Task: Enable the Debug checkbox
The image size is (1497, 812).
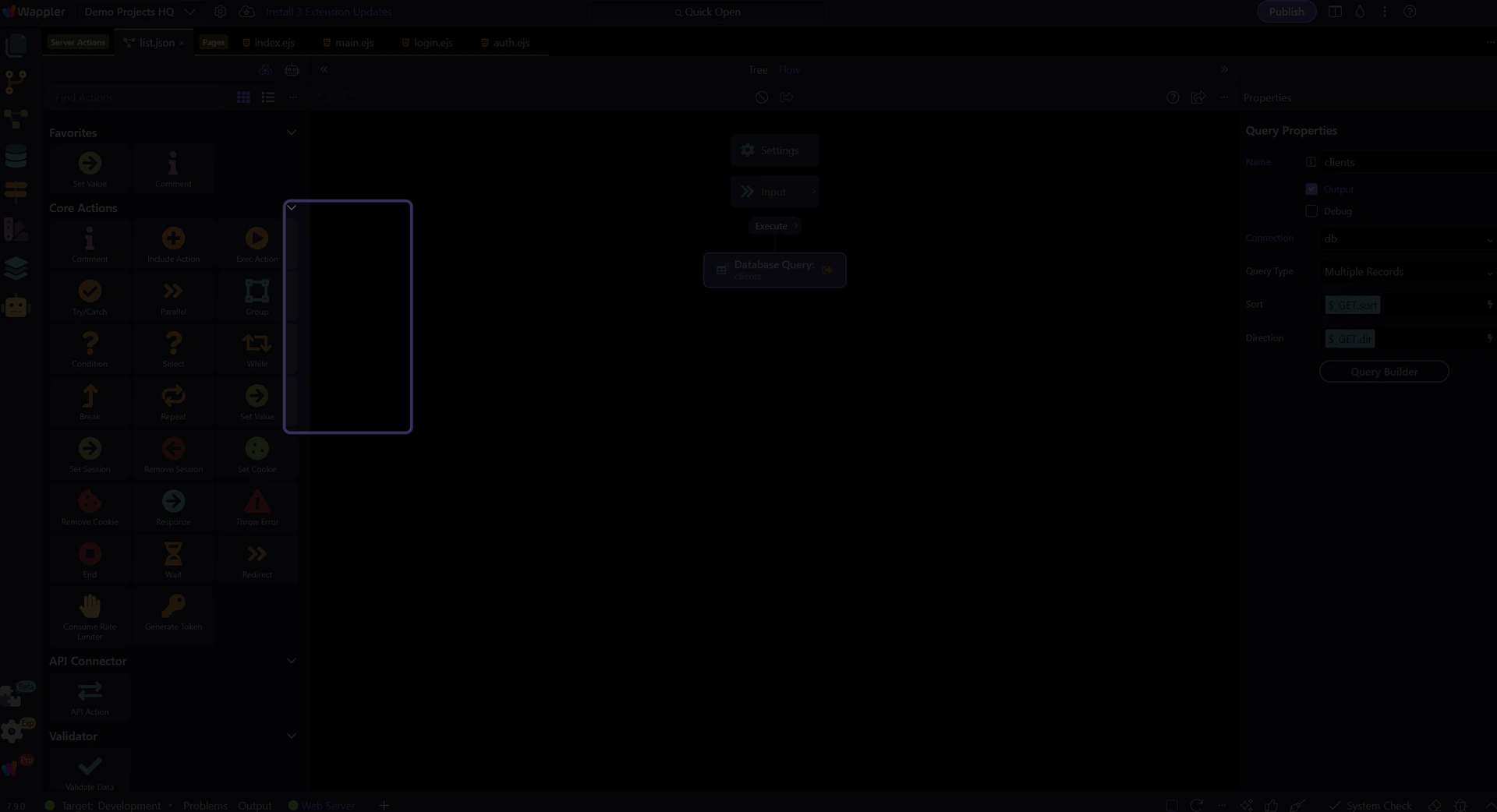Action: click(x=1311, y=211)
